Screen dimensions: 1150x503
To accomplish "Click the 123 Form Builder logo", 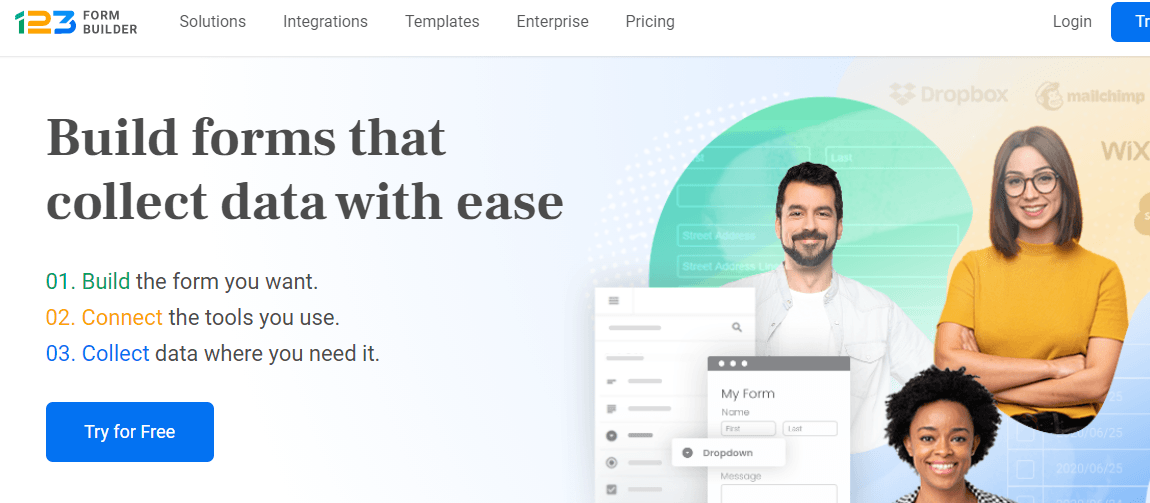I will pos(76,22).
